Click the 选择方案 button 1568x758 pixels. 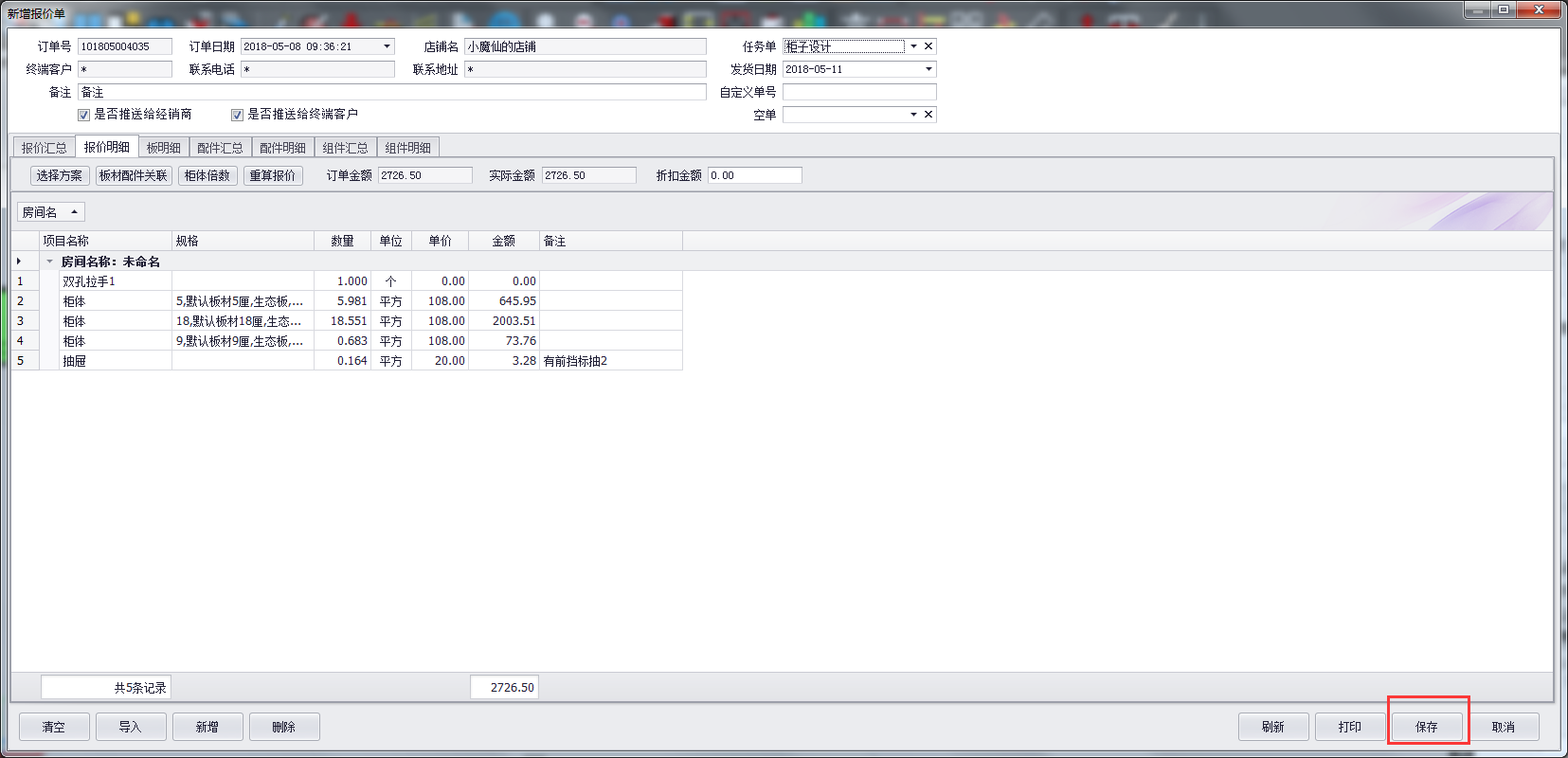[x=60, y=175]
